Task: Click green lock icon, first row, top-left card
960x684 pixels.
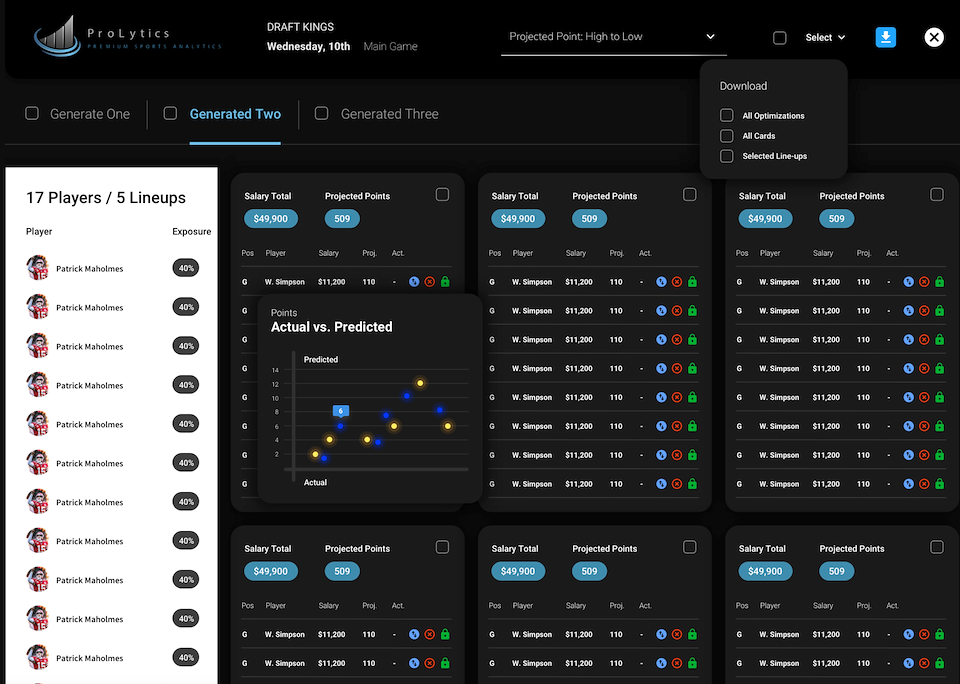Action: click(x=445, y=282)
